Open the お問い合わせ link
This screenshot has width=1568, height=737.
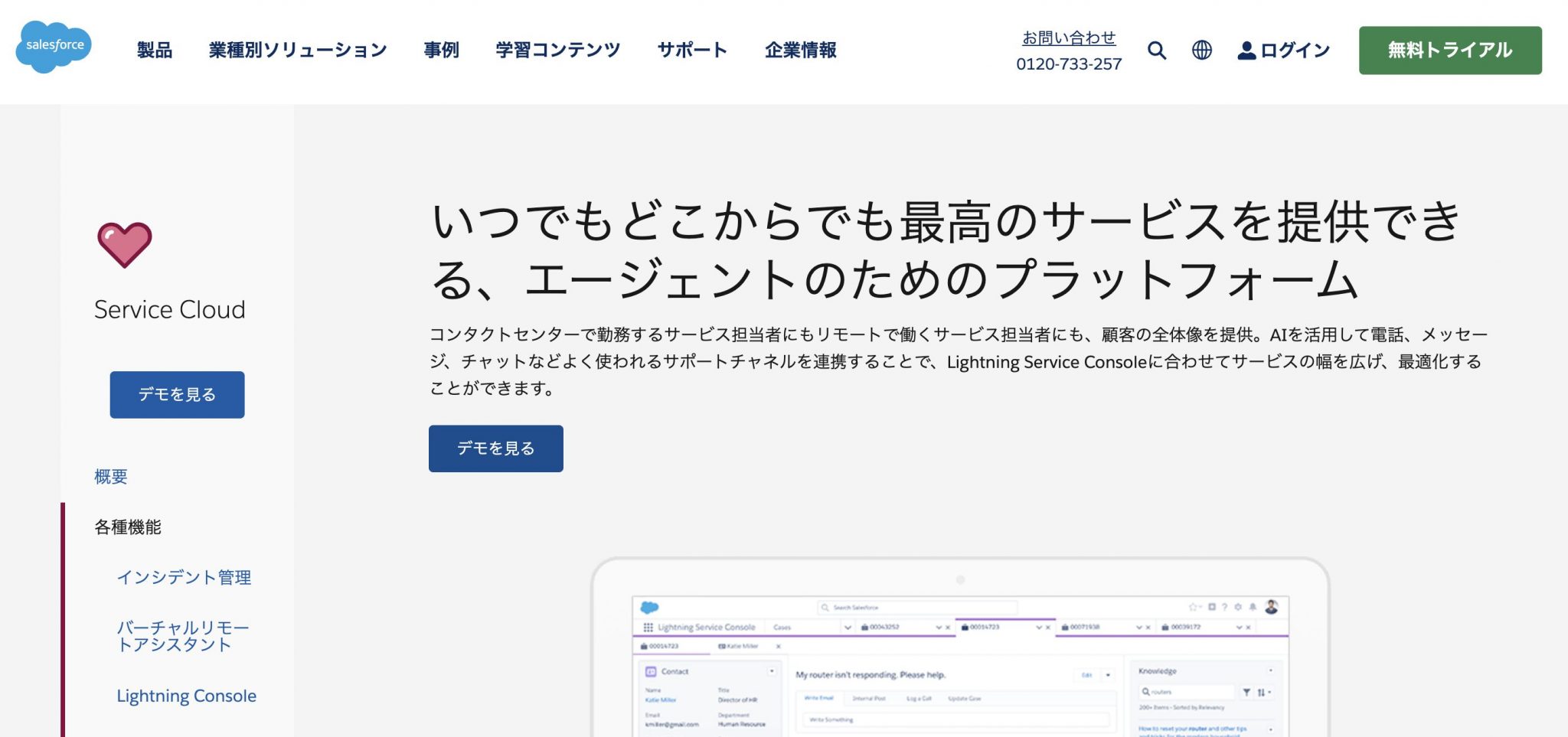point(1070,36)
